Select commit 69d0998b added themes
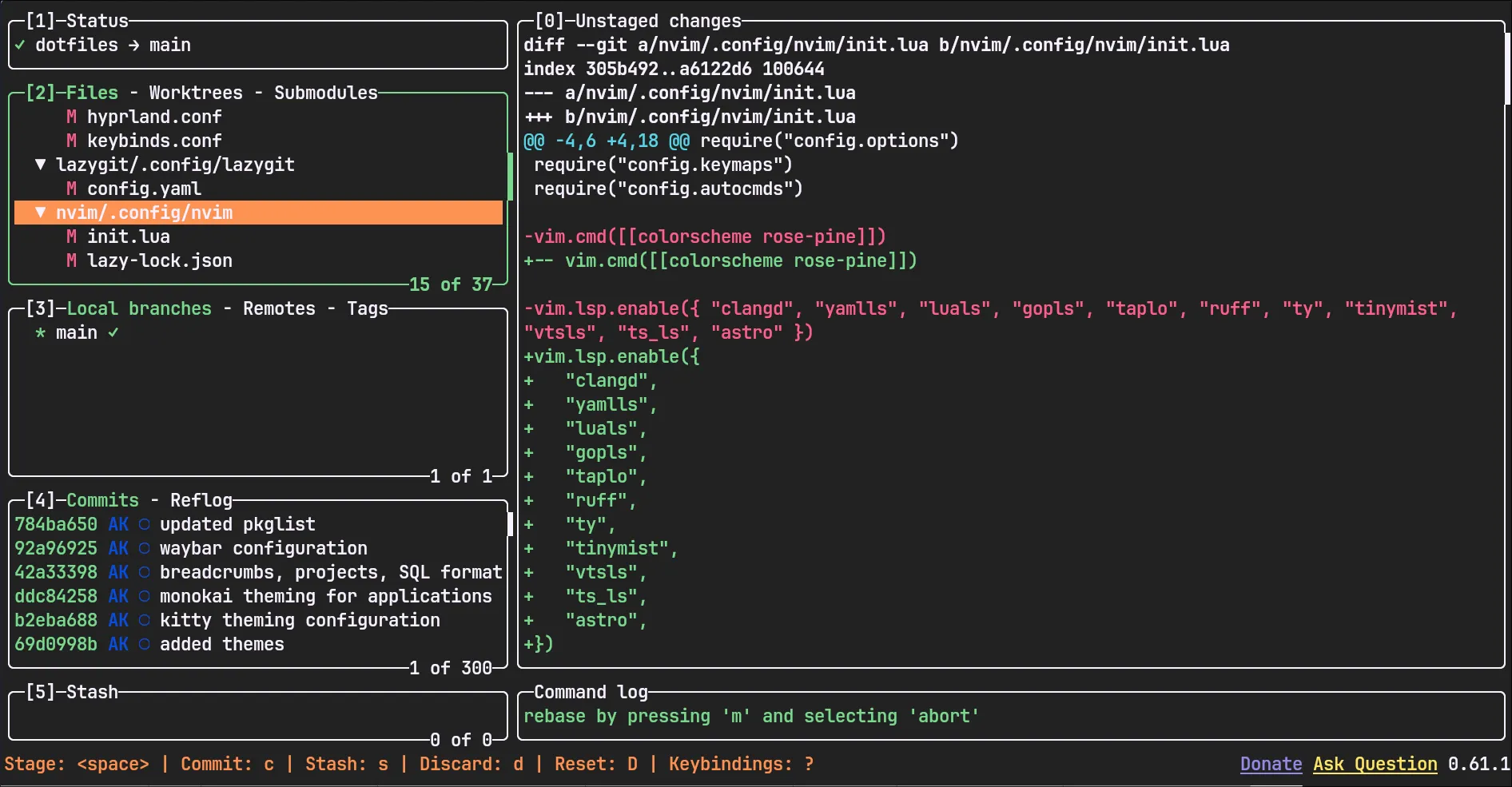Screen dimensions: 1512x787 tap(258, 644)
